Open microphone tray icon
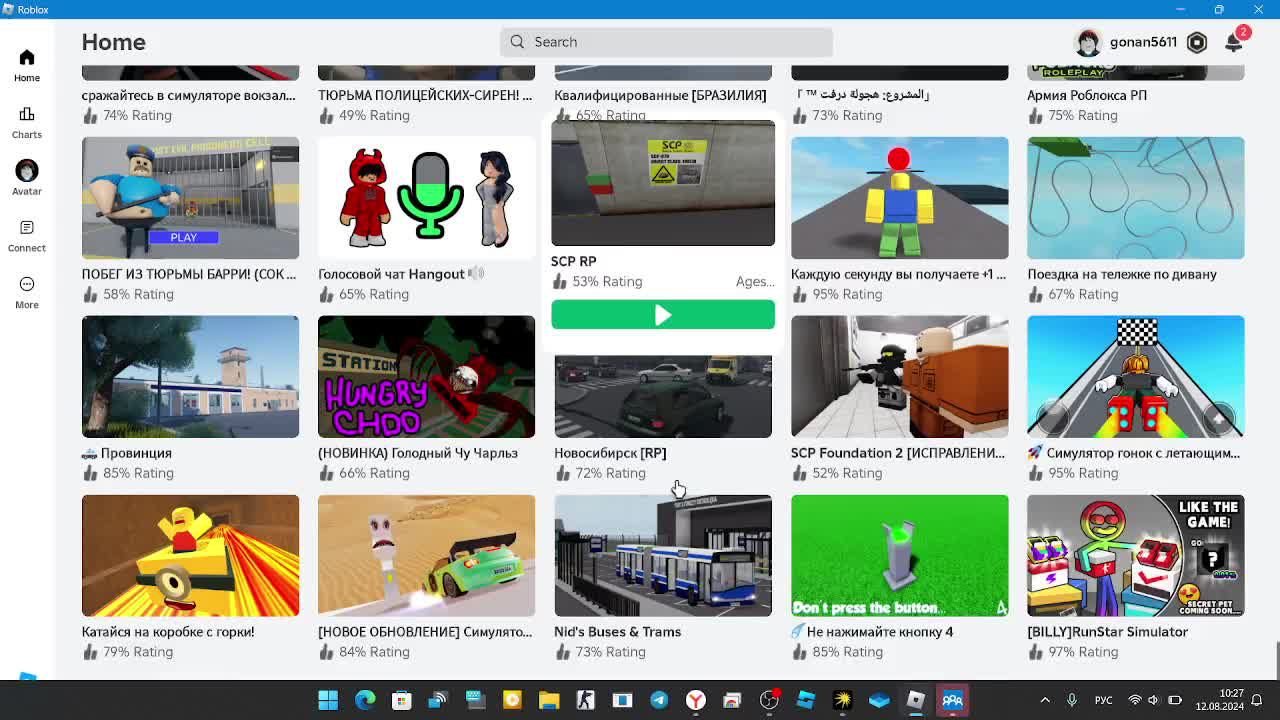The width and height of the screenshot is (1280, 720). pyautogui.click(x=1072, y=700)
